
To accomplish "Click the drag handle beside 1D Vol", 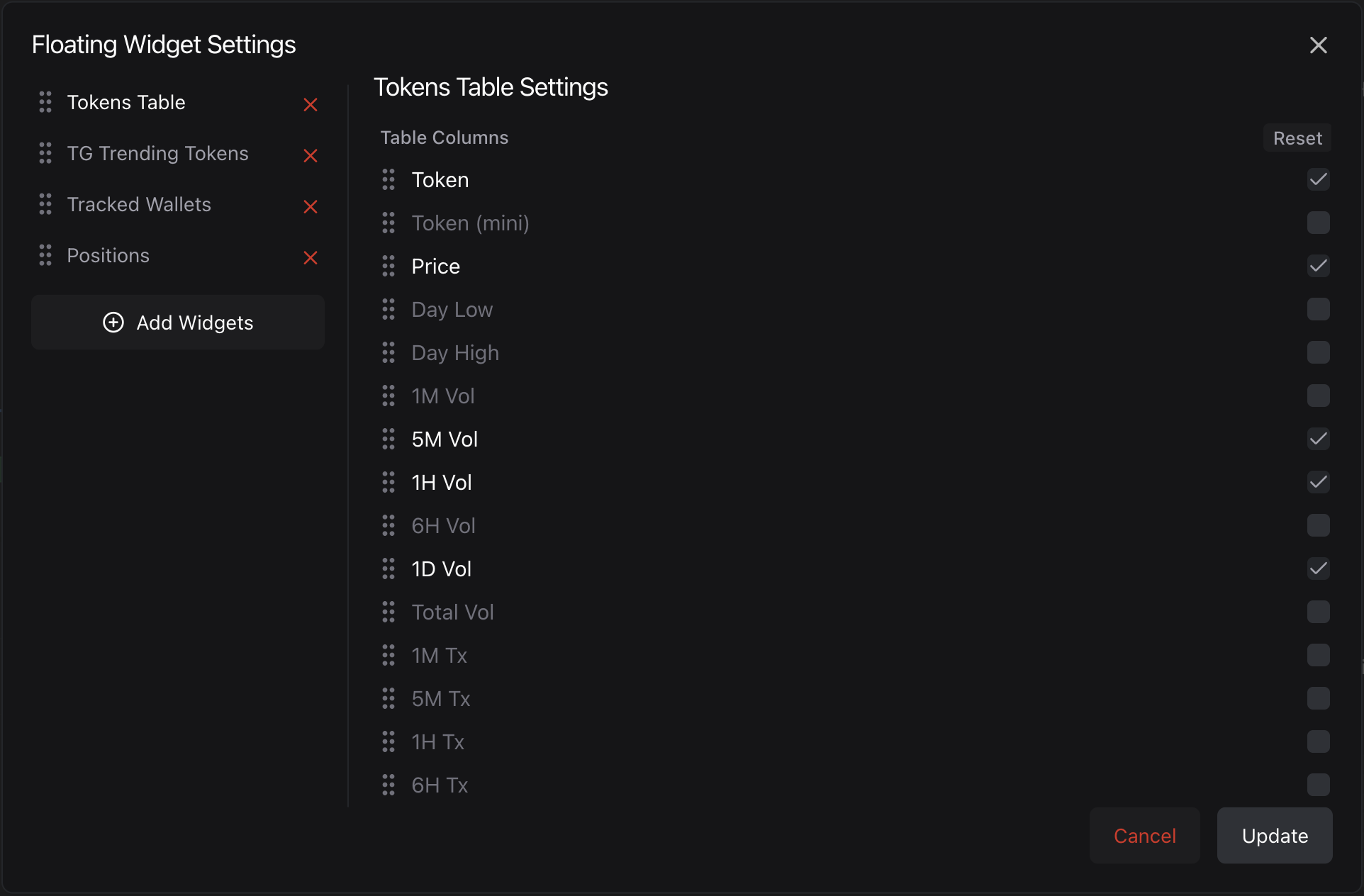I will 388,569.
